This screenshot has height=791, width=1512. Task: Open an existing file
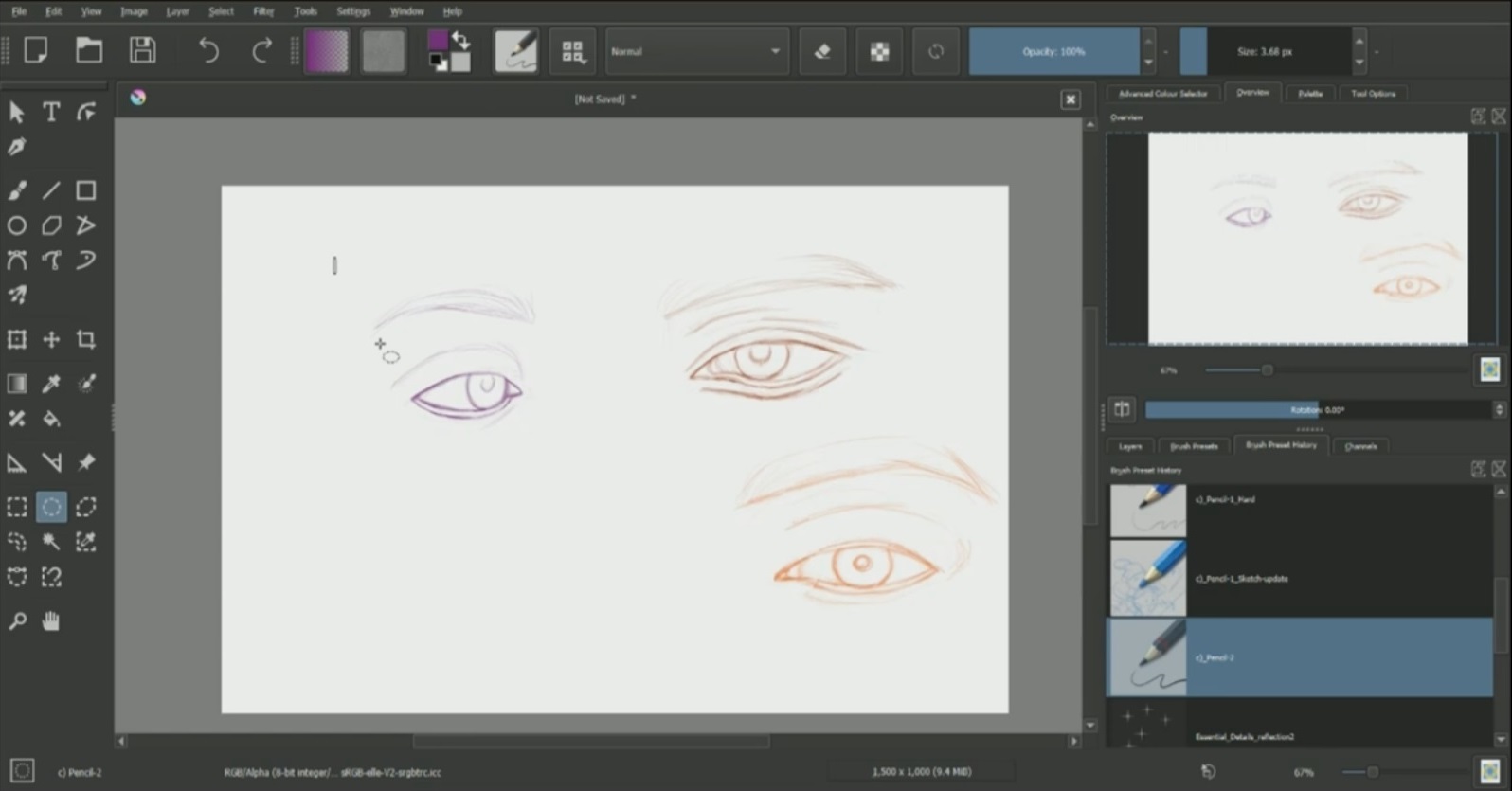pos(89,50)
